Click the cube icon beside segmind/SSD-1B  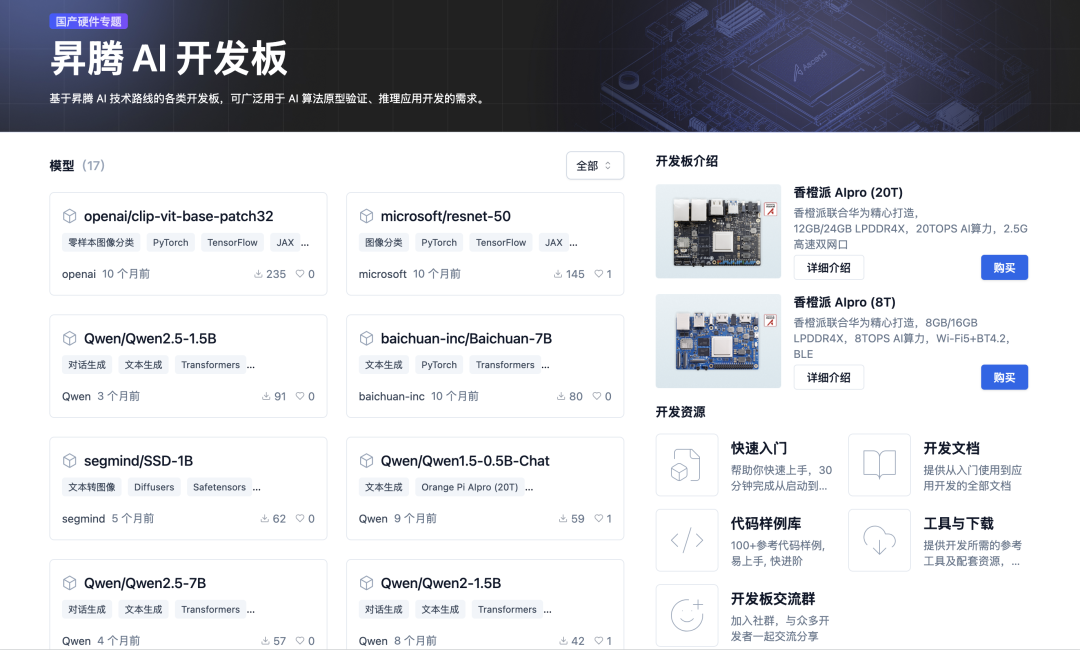click(69, 461)
